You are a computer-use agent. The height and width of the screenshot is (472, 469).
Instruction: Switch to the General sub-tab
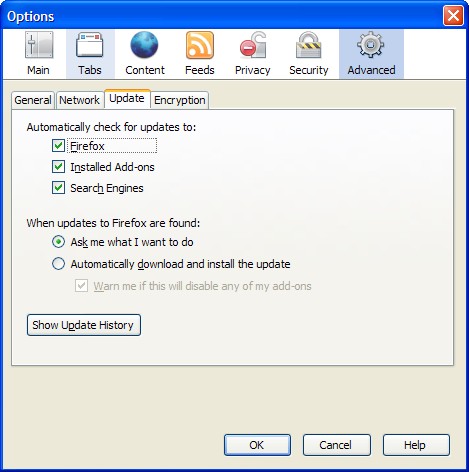point(33,100)
